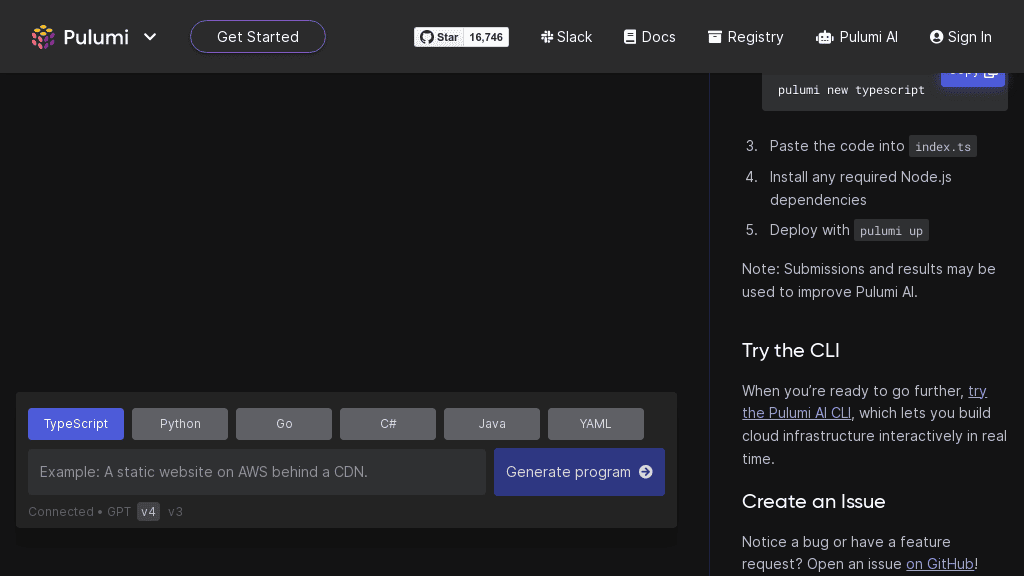Select the GPT v4 model version
This screenshot has width=1024, height=576.
click(148, 512)
